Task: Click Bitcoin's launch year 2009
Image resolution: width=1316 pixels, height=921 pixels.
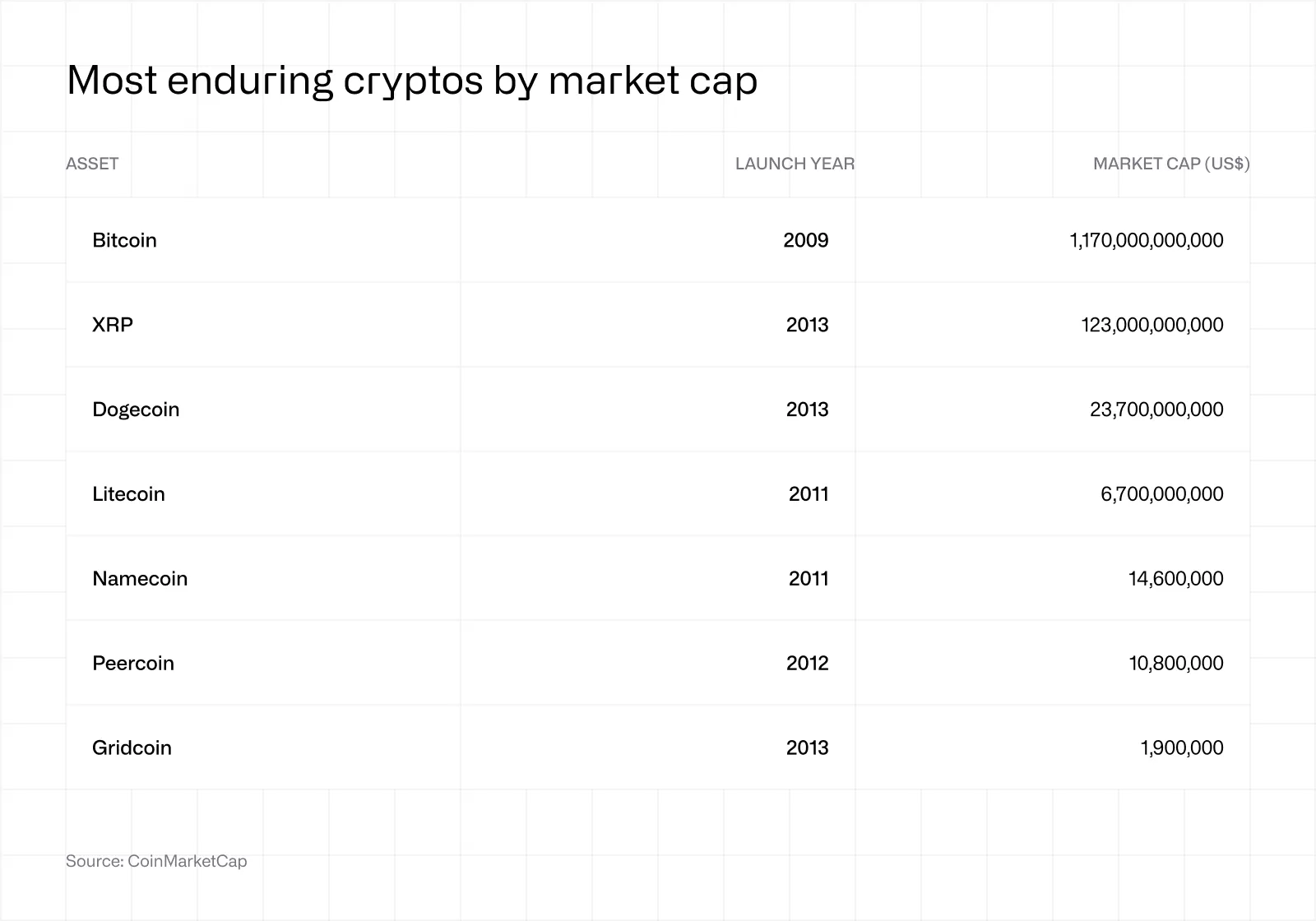Action: [806, 240]
